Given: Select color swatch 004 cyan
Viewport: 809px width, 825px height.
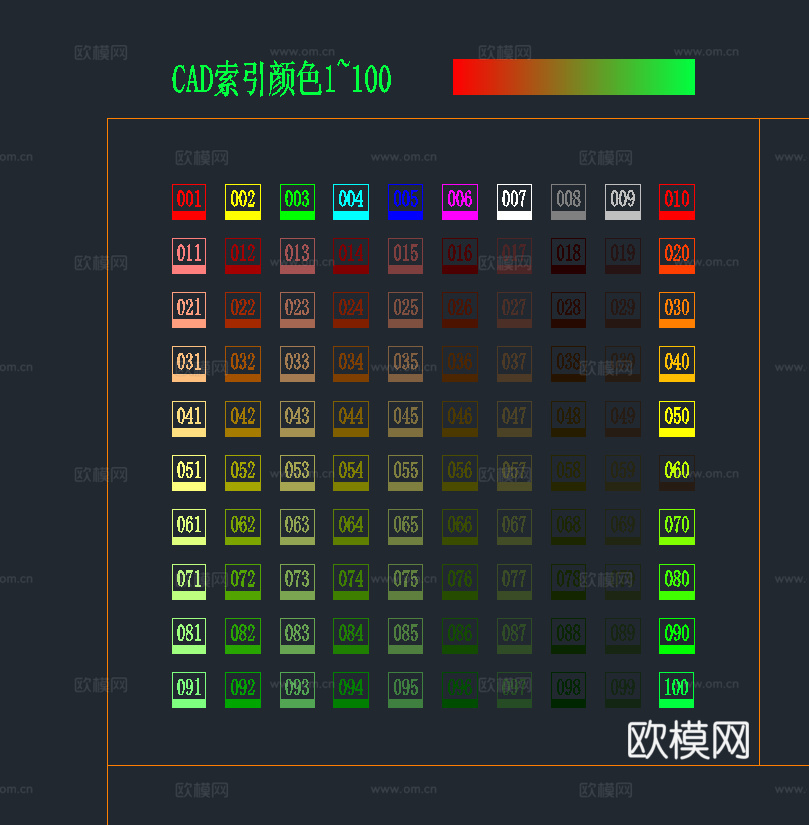Looking at the screenshot, I should coord(351,201).
